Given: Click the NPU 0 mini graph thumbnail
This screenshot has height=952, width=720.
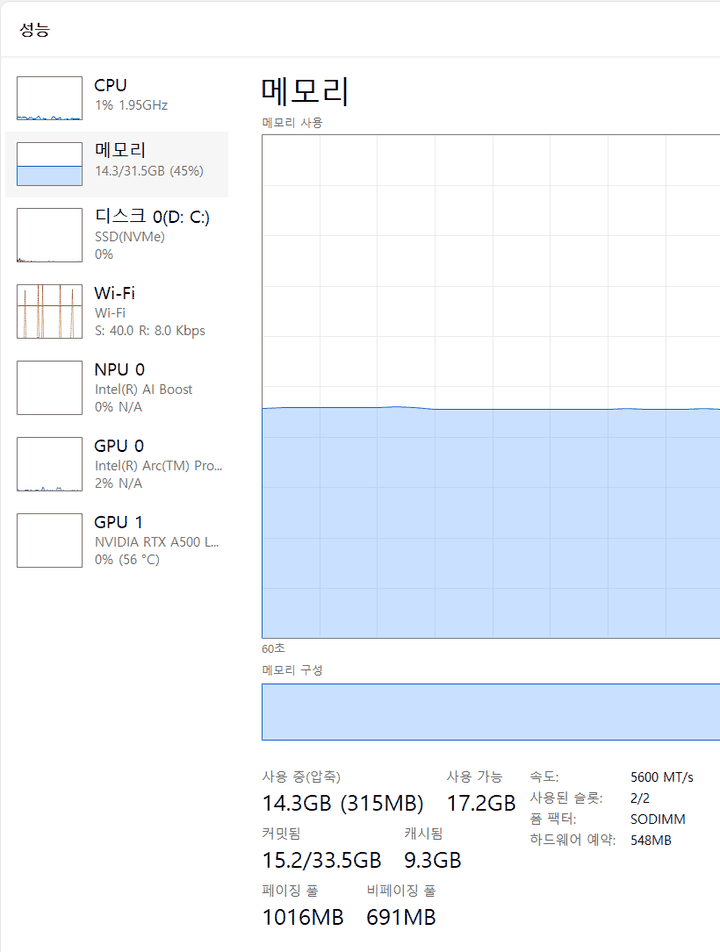Looking at the screenshot, I should pyautogui.click(x=49, y=388).
